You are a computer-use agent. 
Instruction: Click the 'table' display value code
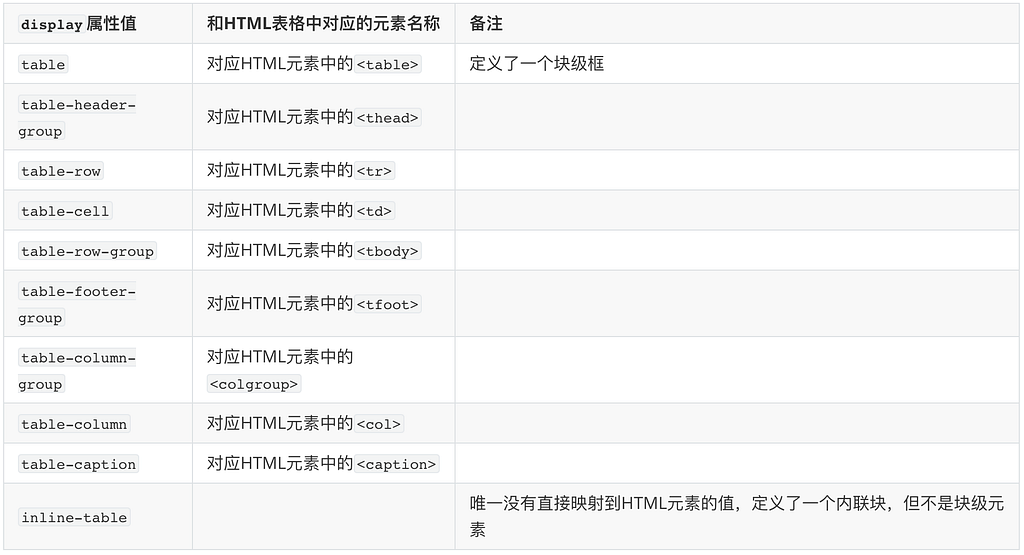coord(43,64)
